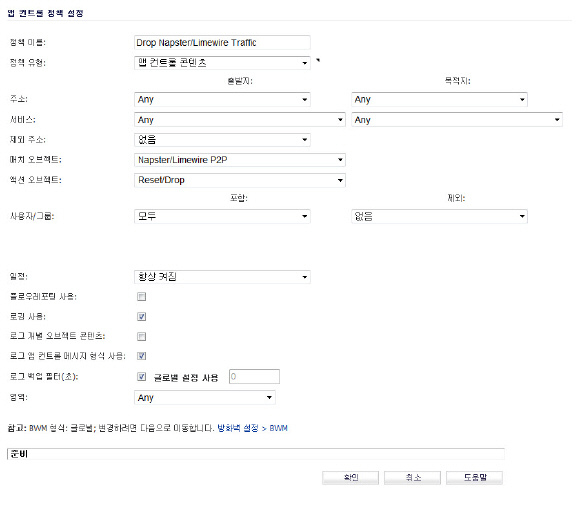Open destination address 'Any' dropdown
The image size is (576, 506).
click(439, 100)
